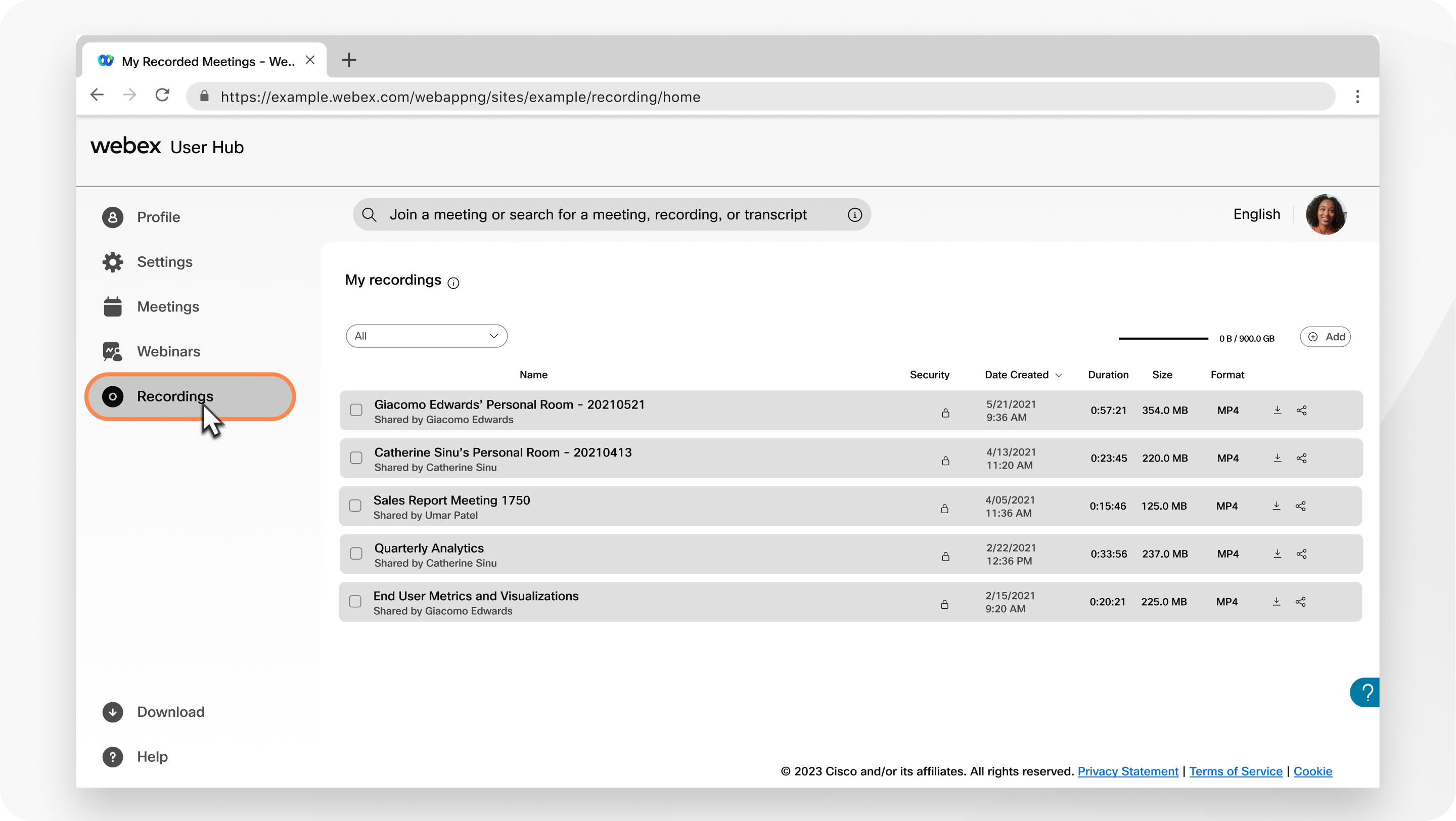Click the Settings gear icon
Screen dimensions: 1456x821
112,261
